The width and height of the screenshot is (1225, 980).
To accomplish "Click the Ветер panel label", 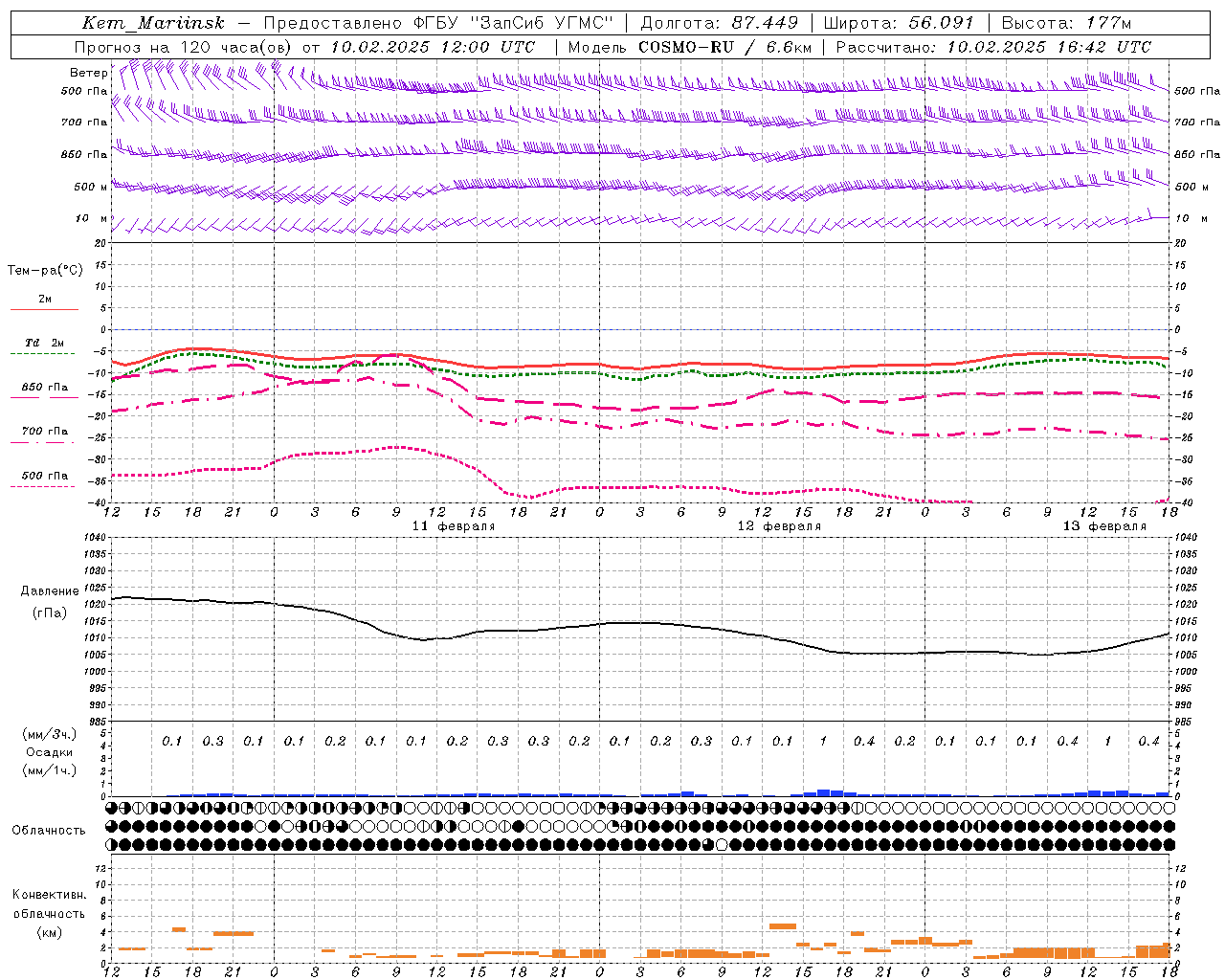I will (88, 73).
